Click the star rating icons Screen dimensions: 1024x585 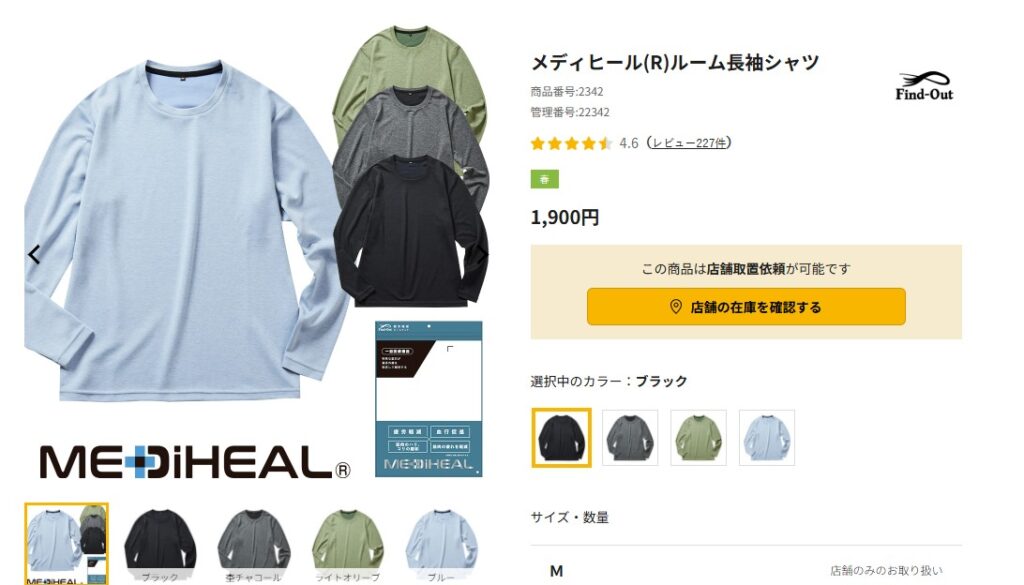pos(571,143)
